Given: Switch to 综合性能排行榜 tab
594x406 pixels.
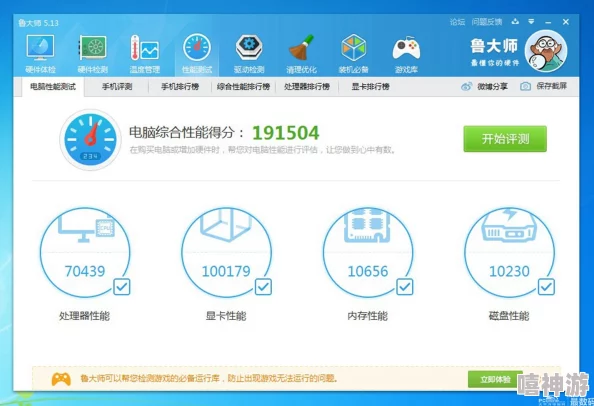Looking at the screenshot, I should click(243, 87).
